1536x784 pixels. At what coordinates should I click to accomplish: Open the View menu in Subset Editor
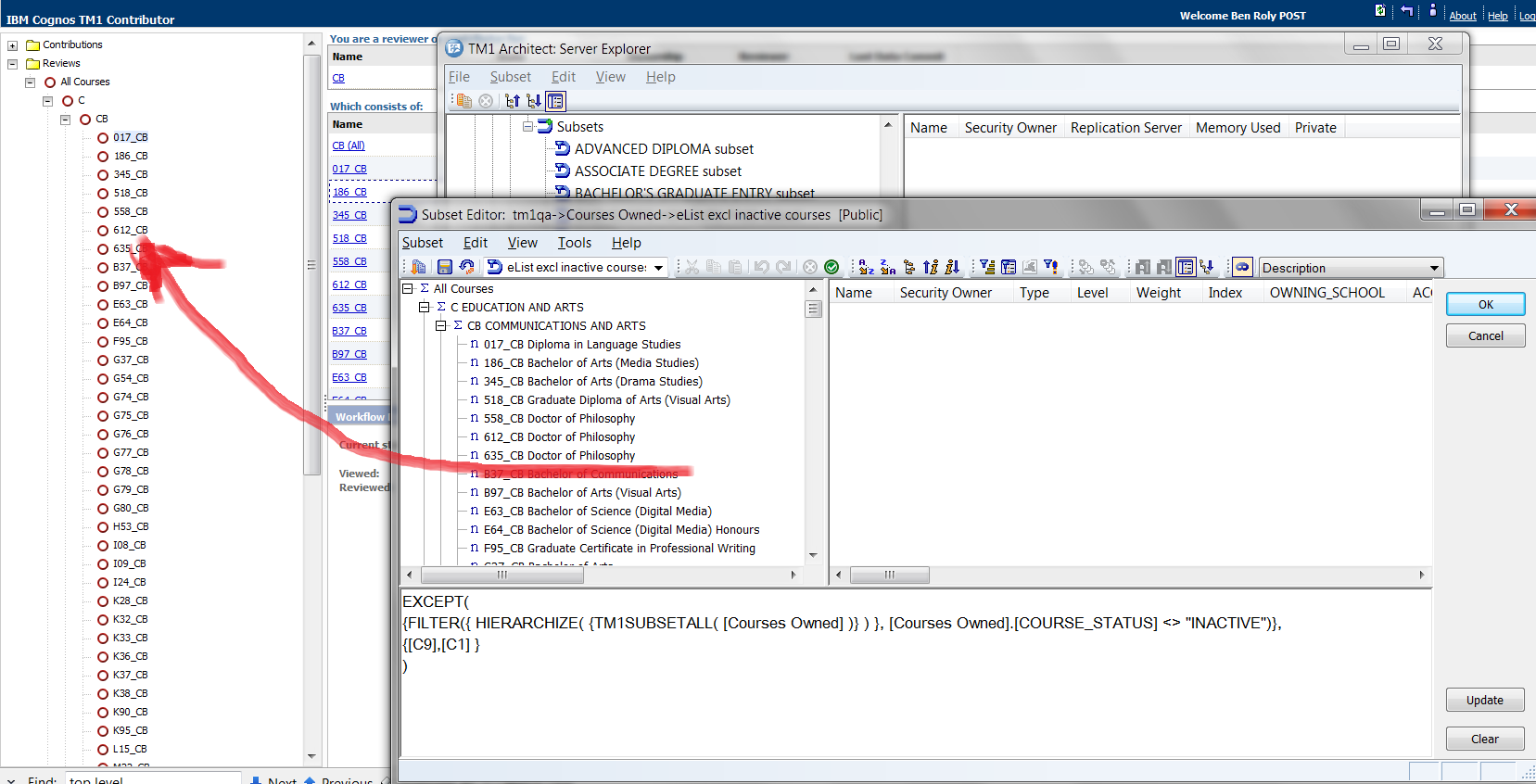pyautogui.click(x=522, y=243)
